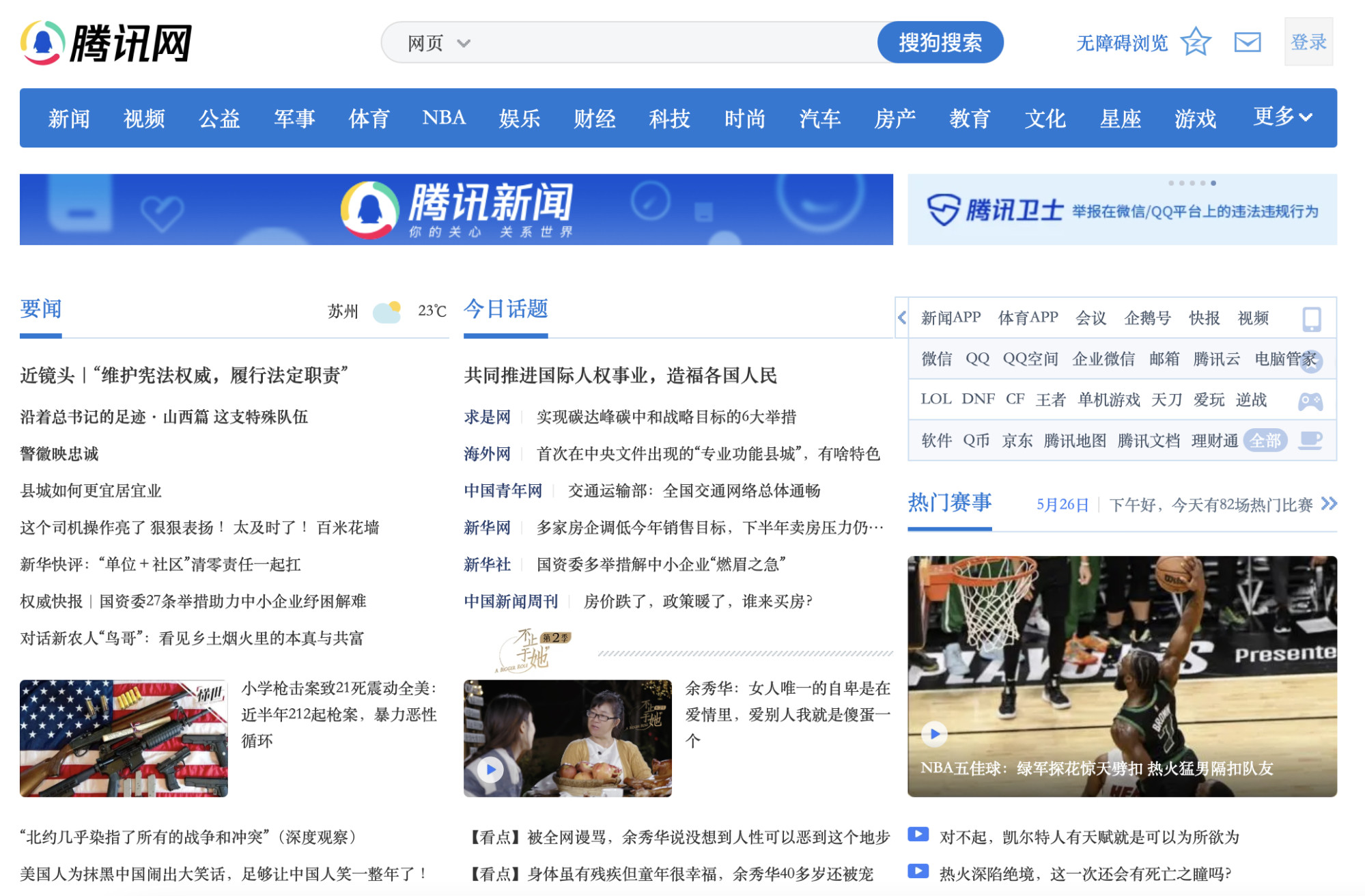Open headline 共同推进国际人权事业
This screenshot has width=1365, height=896.
pos(621,375)
